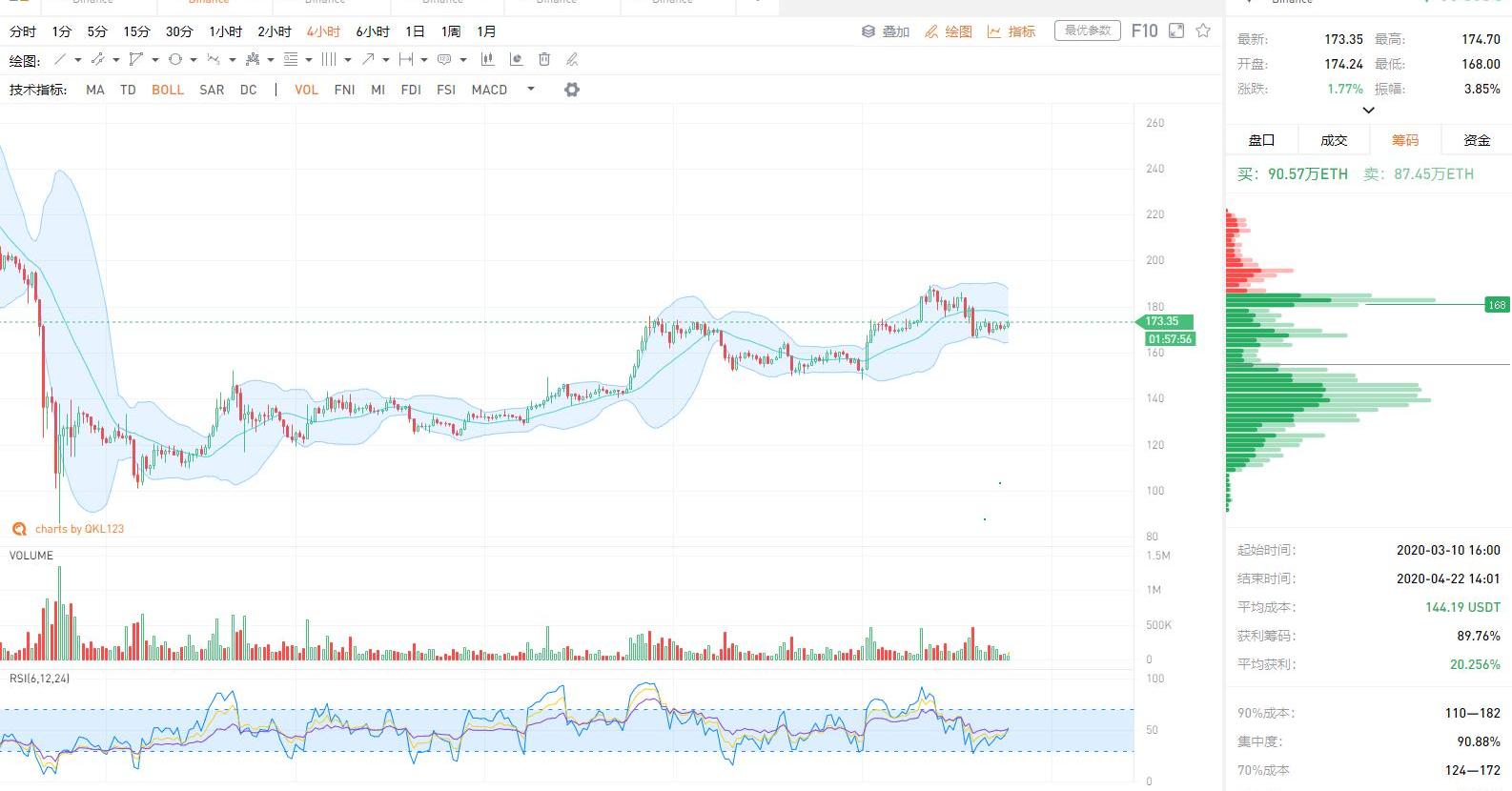
Task: Click the 最优参数 button
Action: coord(1088,31)
